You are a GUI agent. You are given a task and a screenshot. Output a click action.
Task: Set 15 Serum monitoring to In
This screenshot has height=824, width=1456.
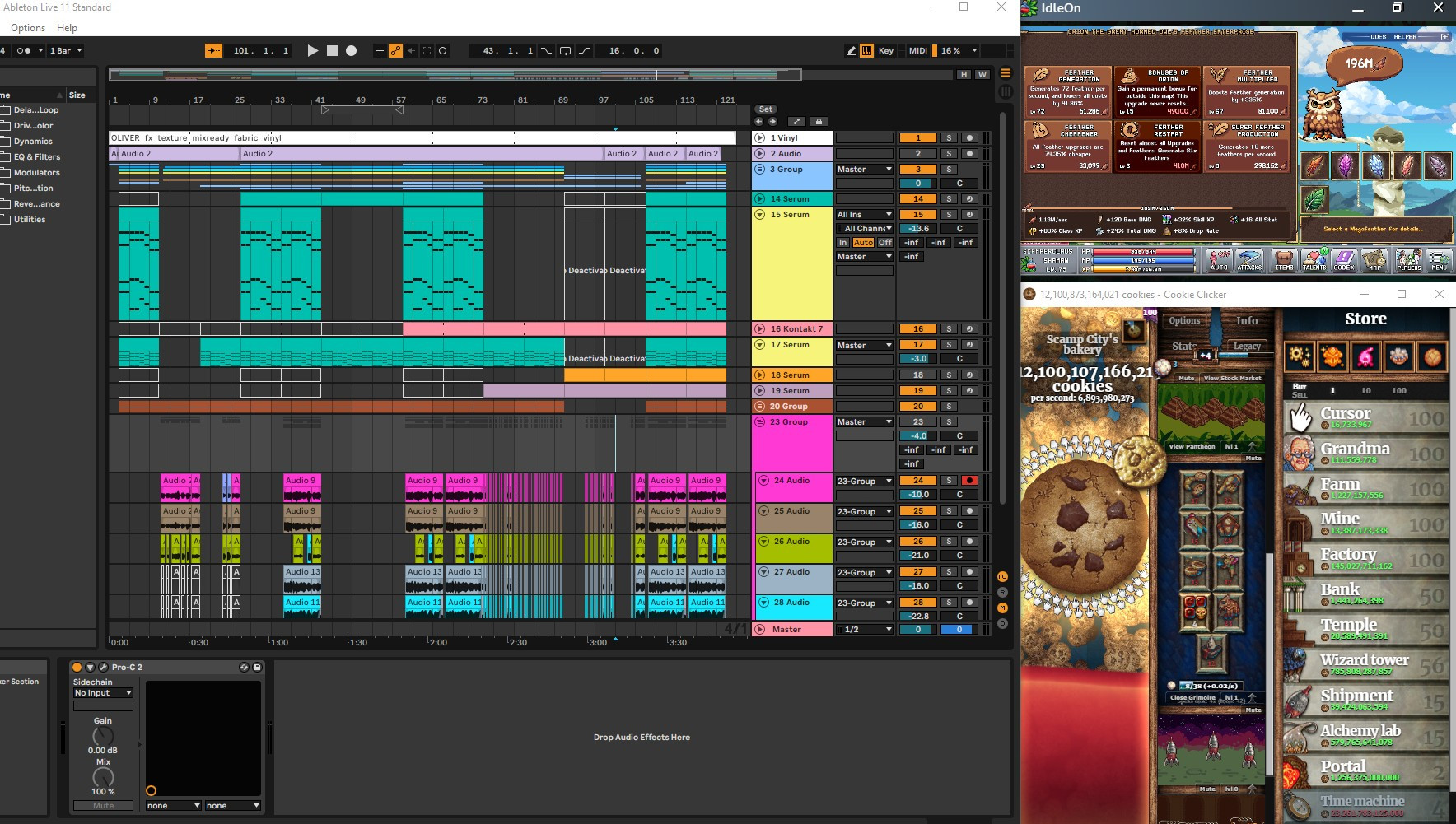[842, 242]
